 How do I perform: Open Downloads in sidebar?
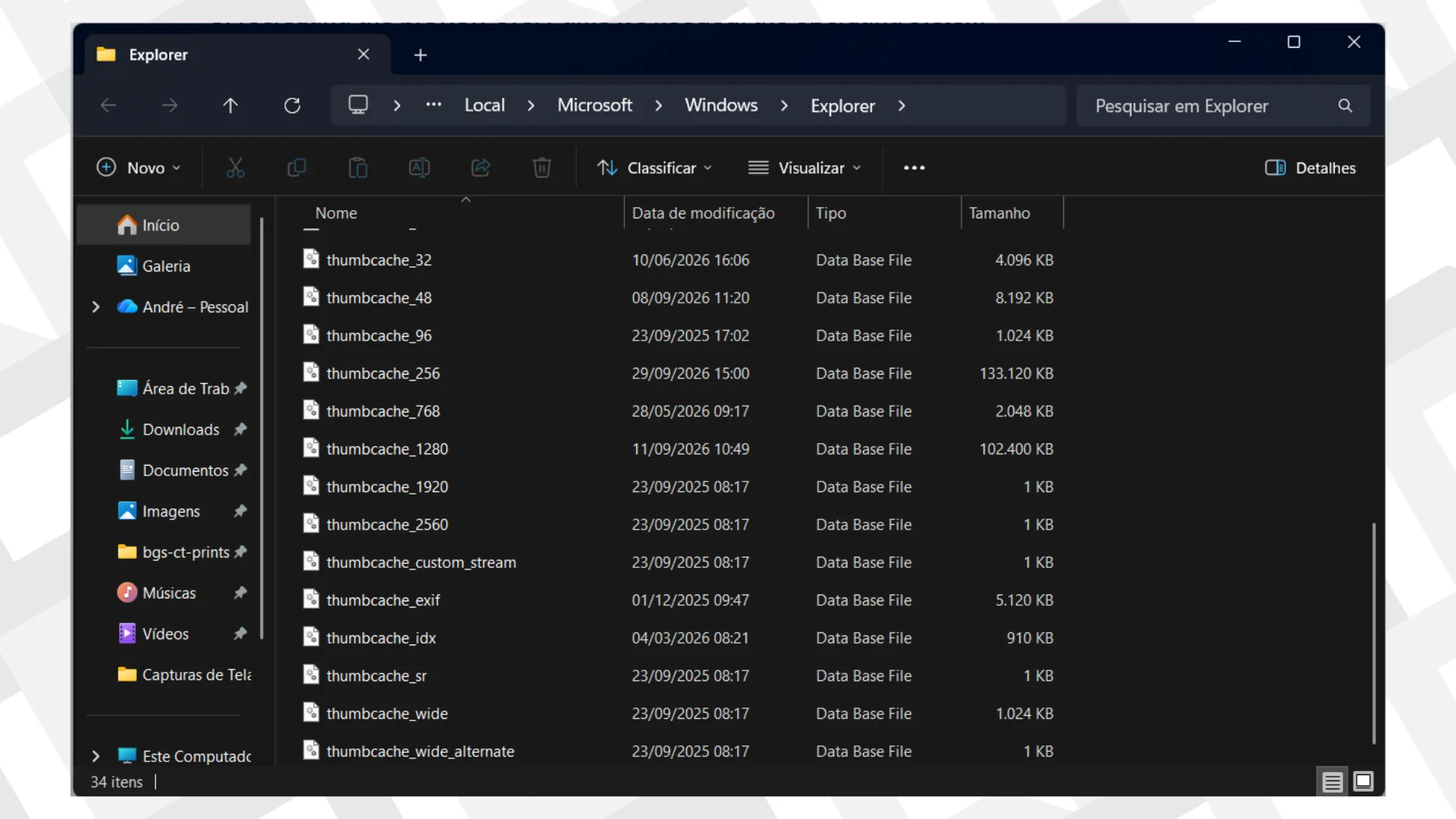(x=180, y=430)
